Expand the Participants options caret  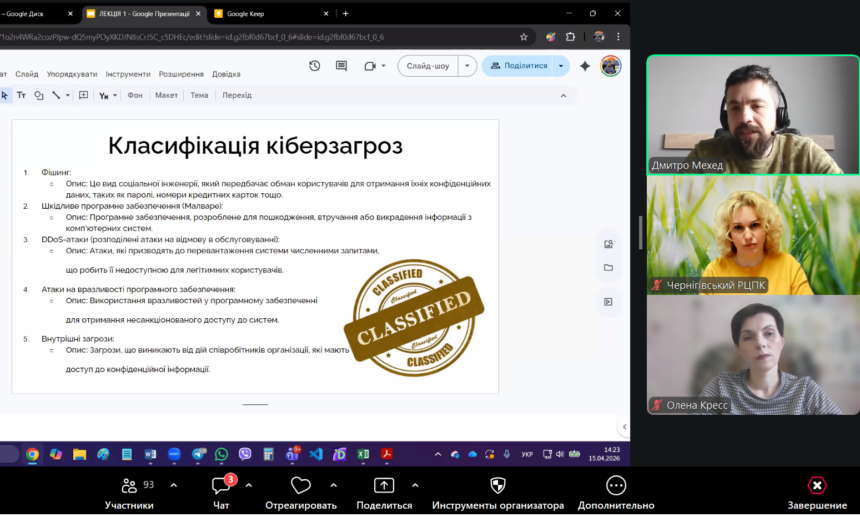tap(173, 486)
